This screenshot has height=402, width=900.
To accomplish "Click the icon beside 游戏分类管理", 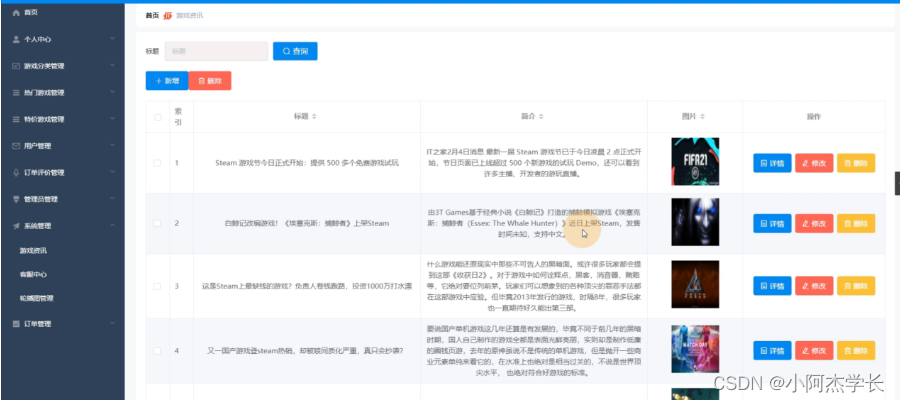I will pos(16,66).
